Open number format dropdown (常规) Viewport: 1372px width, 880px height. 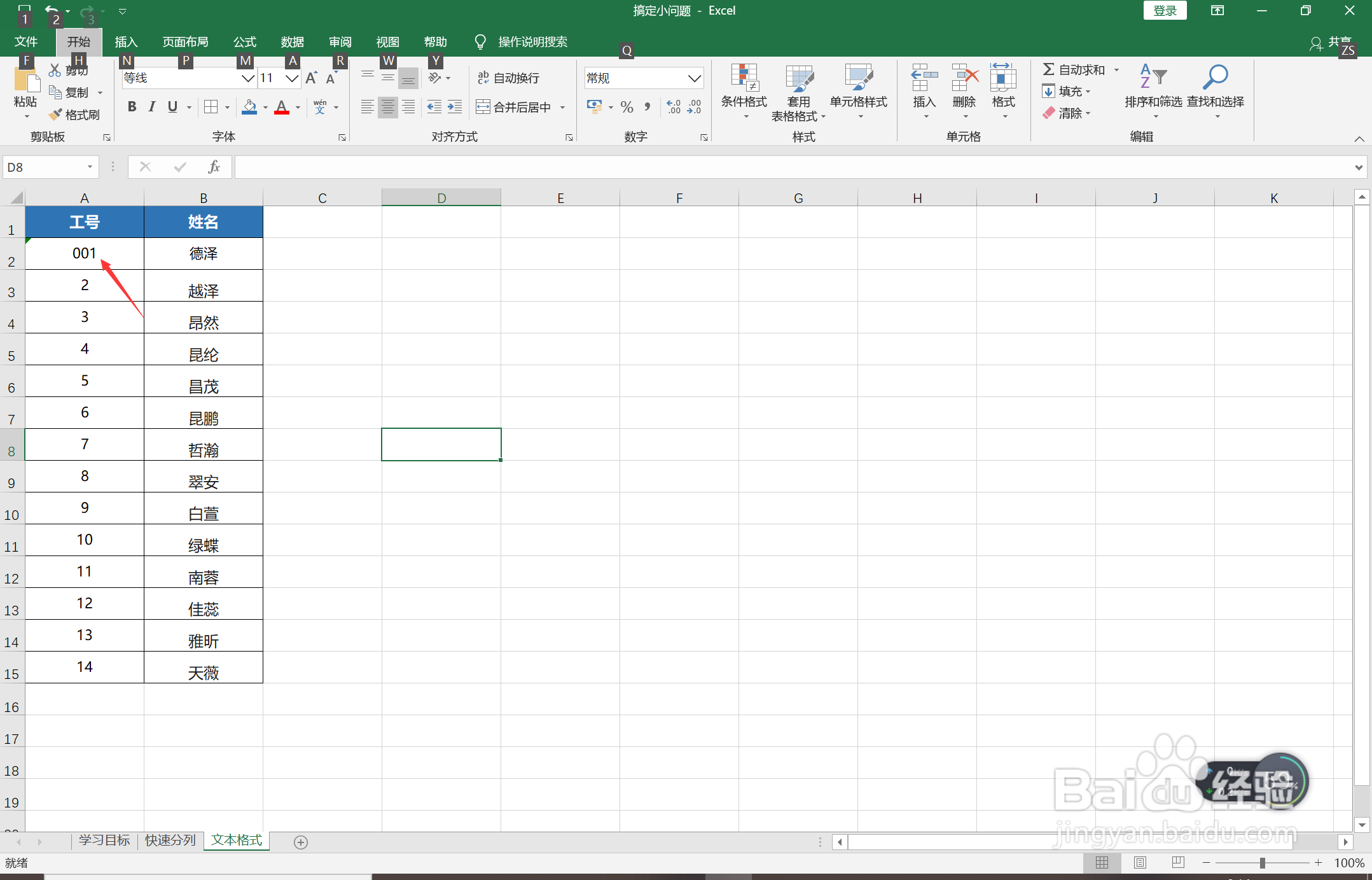pos(695,78)
